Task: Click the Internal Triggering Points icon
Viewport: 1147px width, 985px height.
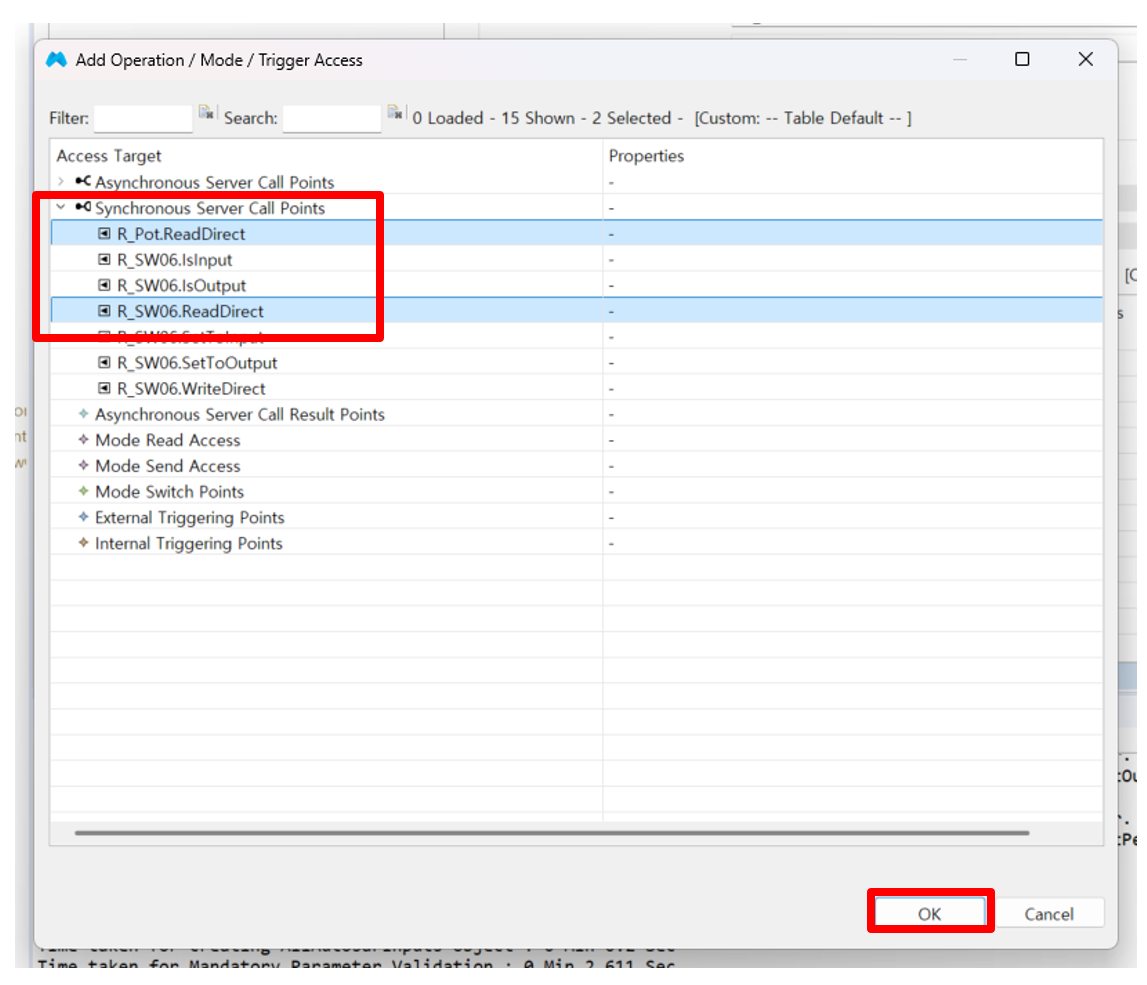Action: (83, 544)
